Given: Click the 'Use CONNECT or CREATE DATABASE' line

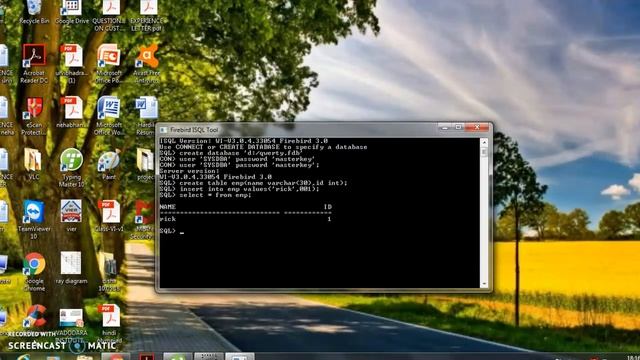Looking at the screenshot, I should (263, 147).
